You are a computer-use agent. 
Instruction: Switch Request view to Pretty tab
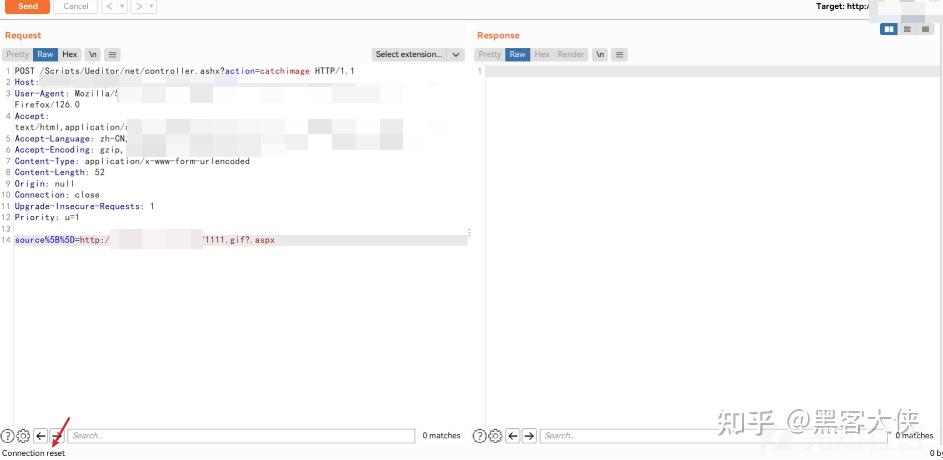[x=17, y=54]
